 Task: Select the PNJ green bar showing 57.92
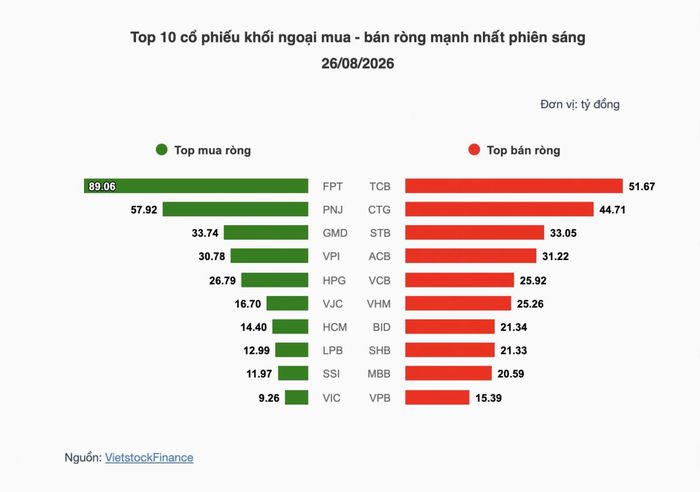click(235, 209)
